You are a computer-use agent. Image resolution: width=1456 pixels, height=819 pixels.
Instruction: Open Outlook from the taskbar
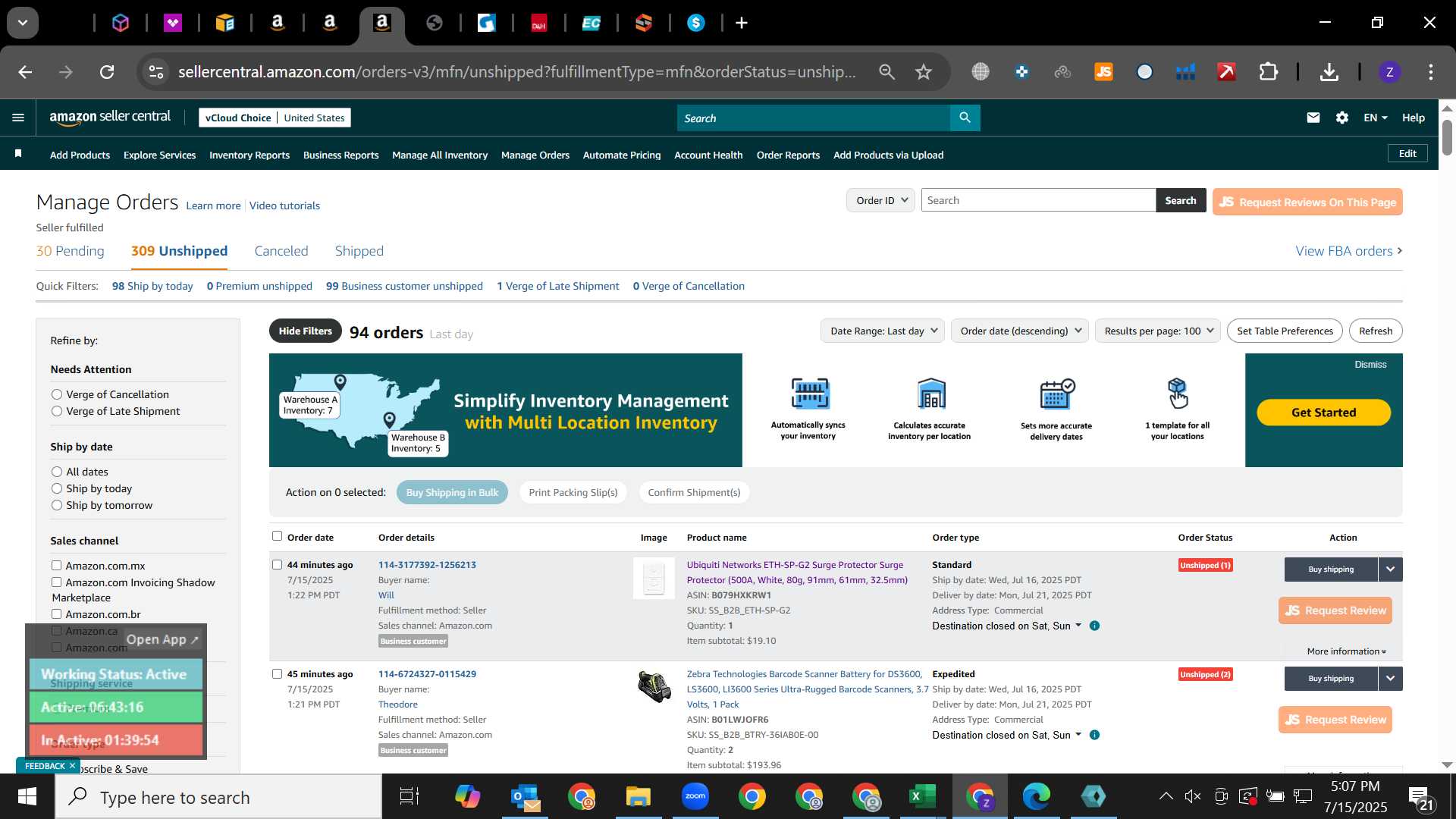[x=525, y=796]
